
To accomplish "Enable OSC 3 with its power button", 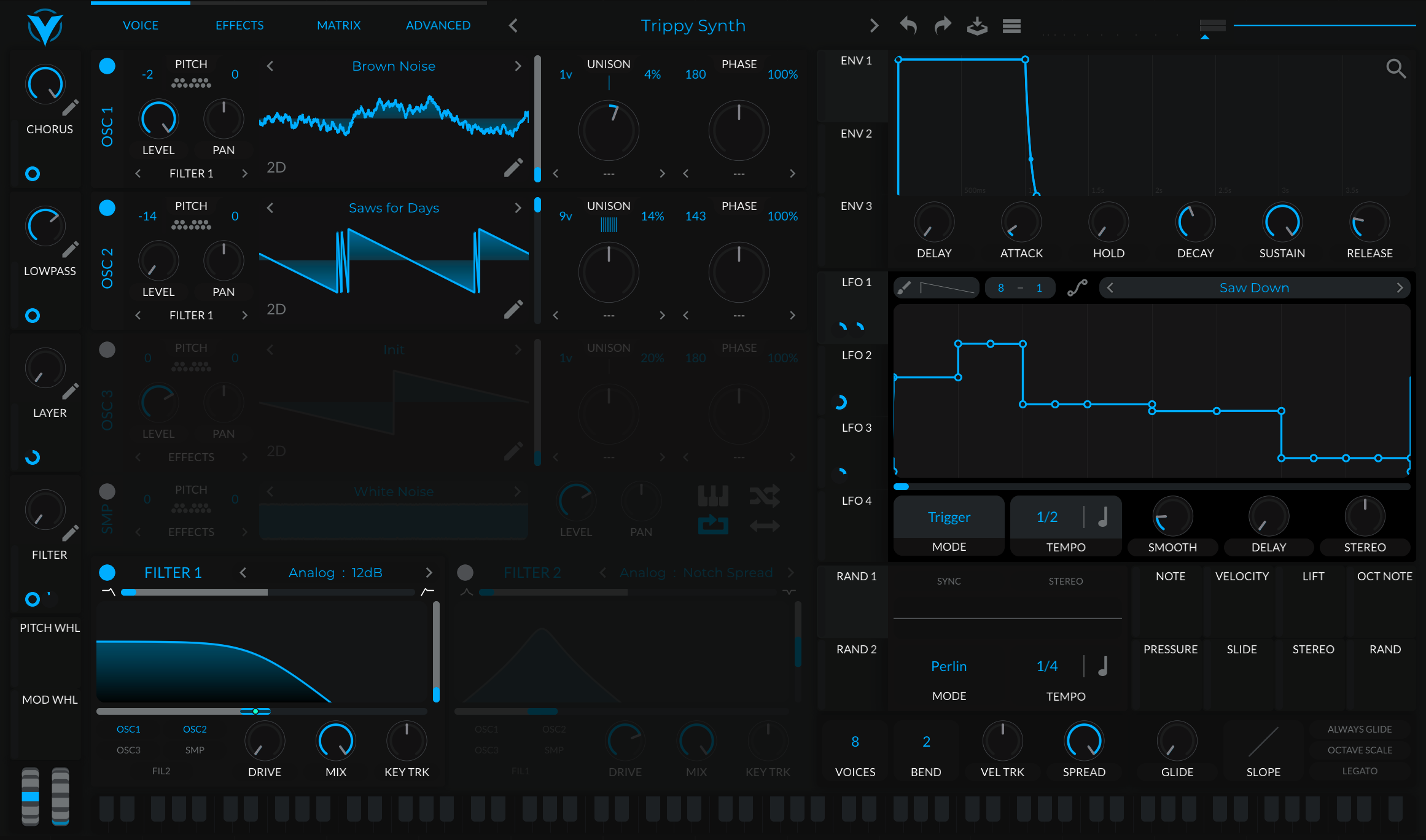I will point(107,349).
